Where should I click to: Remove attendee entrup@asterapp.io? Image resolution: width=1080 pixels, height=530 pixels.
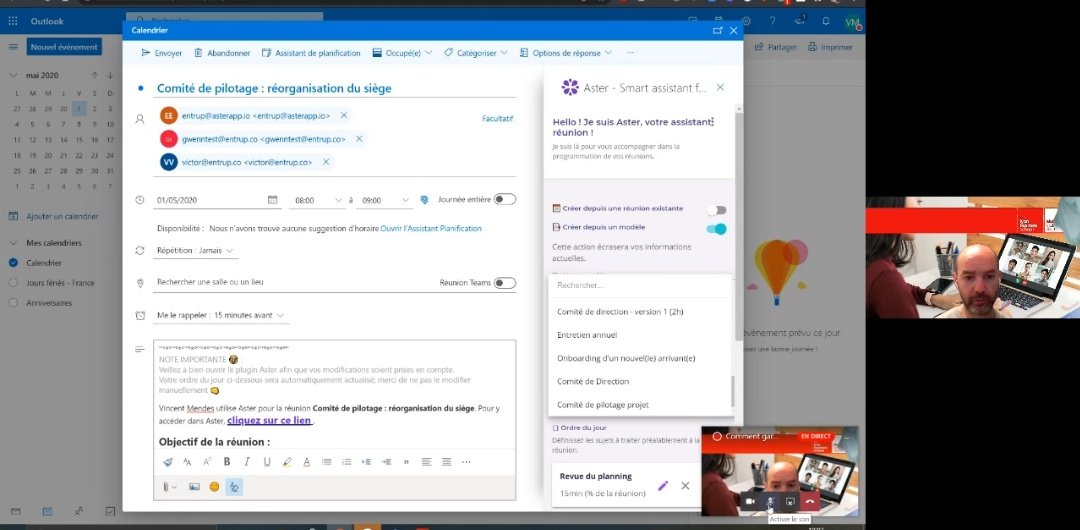(344, 115)
